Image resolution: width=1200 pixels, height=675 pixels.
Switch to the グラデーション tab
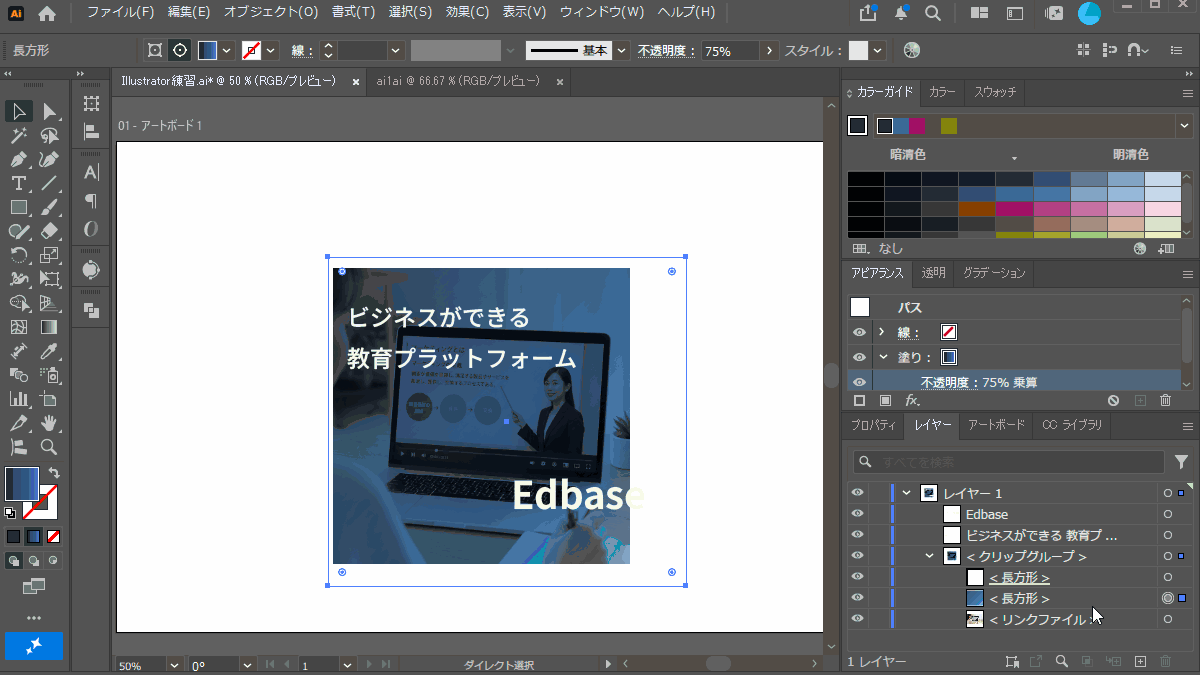click(994, 273)
